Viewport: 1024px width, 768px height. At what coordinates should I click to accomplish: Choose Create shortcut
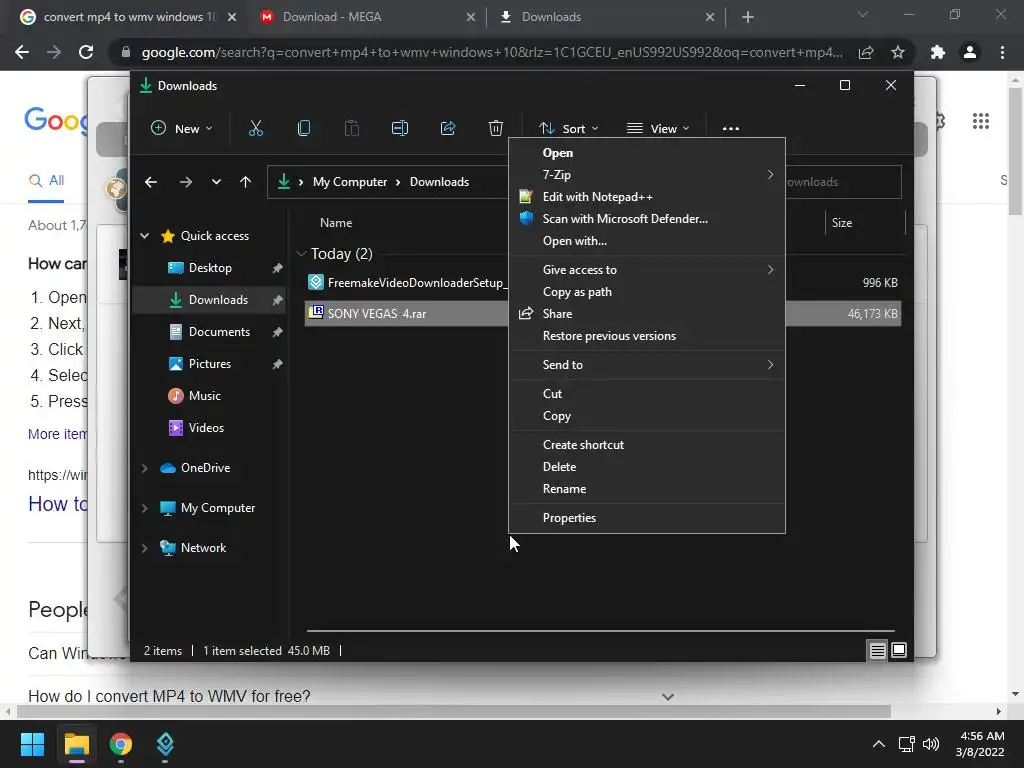pyautogui.click(x=647, y=445)
